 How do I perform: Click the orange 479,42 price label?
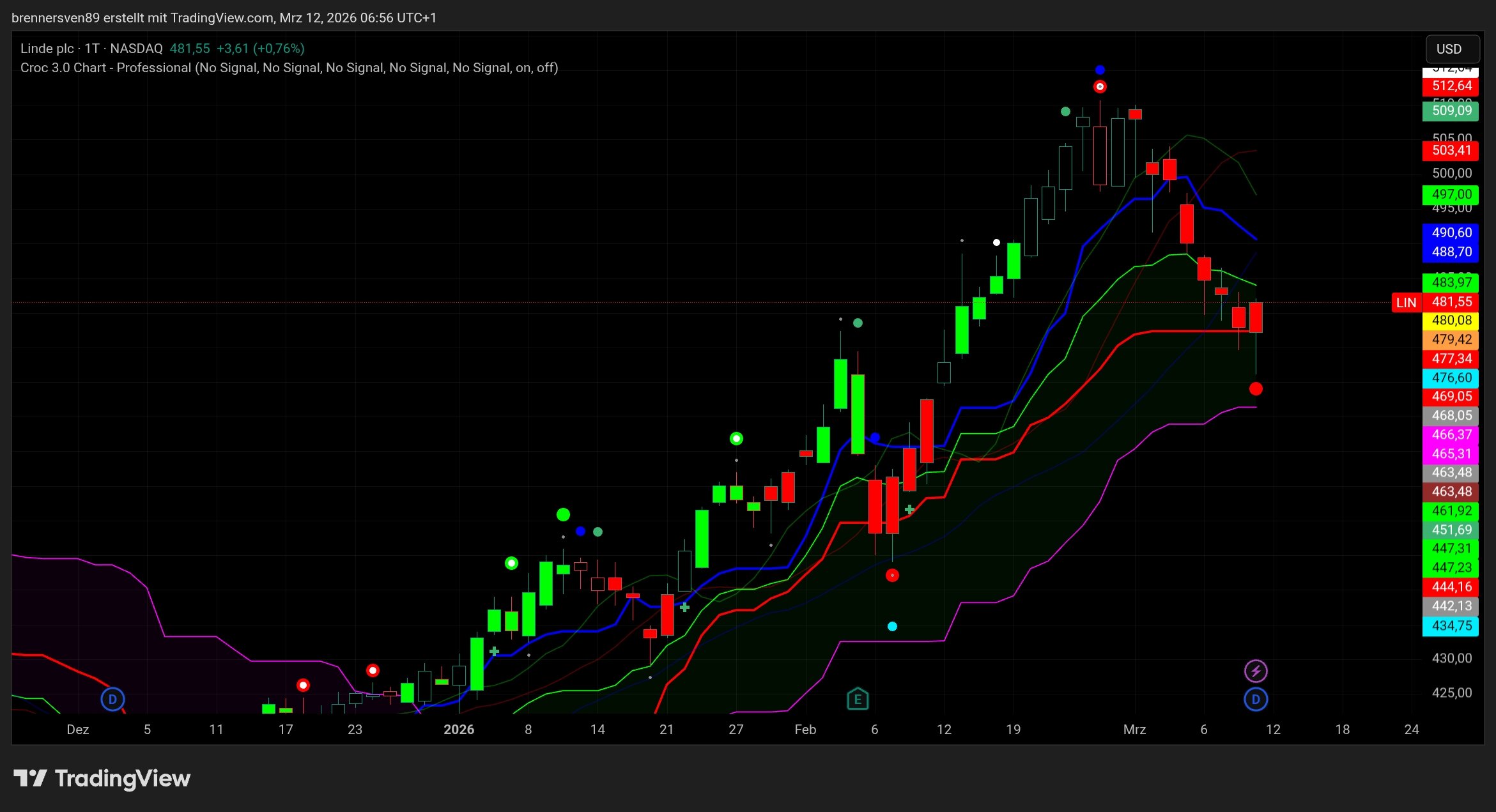tap(1451, 339)
